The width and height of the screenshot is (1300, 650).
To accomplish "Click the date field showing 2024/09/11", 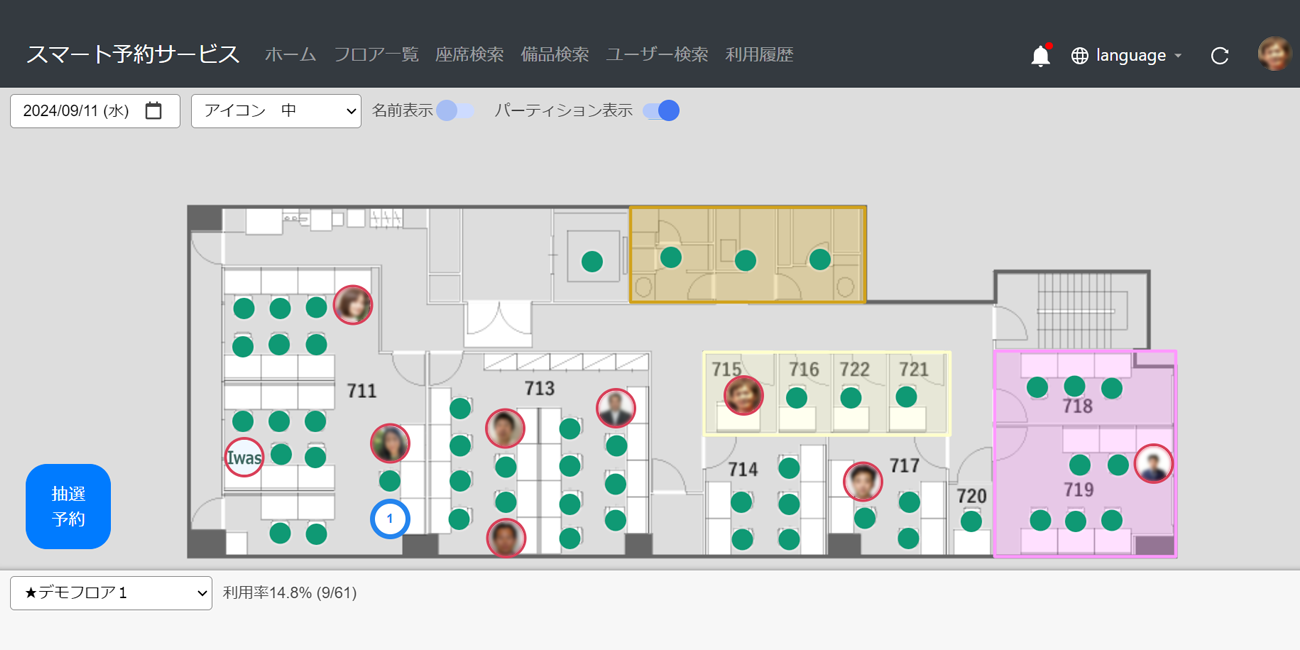I will click(78, 111).
